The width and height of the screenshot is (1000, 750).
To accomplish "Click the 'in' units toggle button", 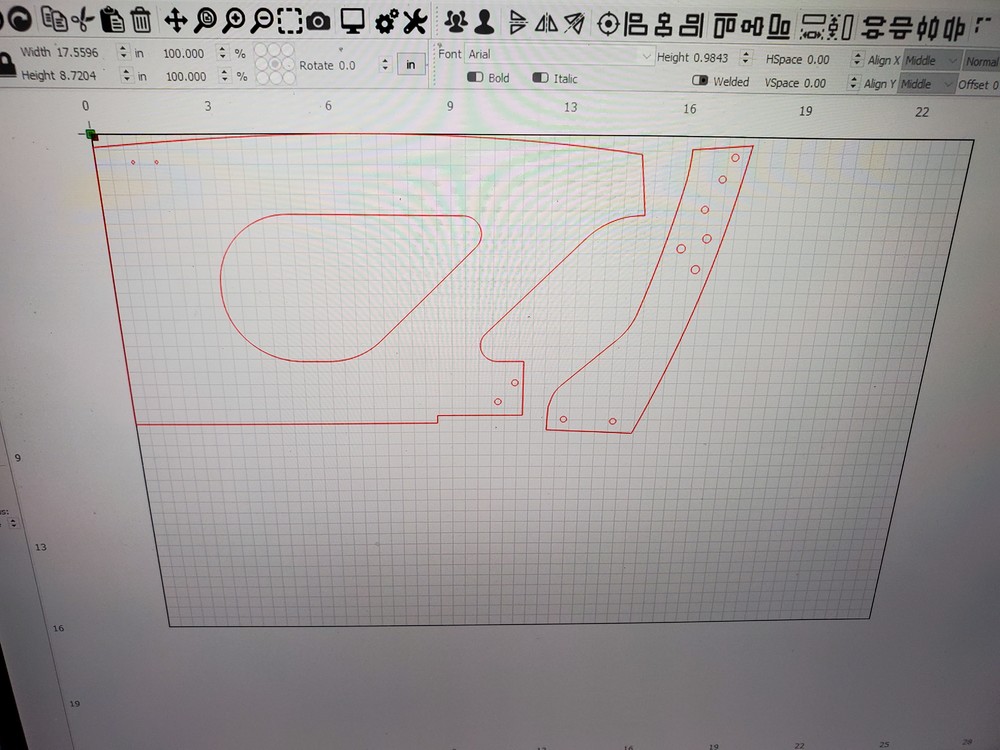I will click(x=411, y=64).
